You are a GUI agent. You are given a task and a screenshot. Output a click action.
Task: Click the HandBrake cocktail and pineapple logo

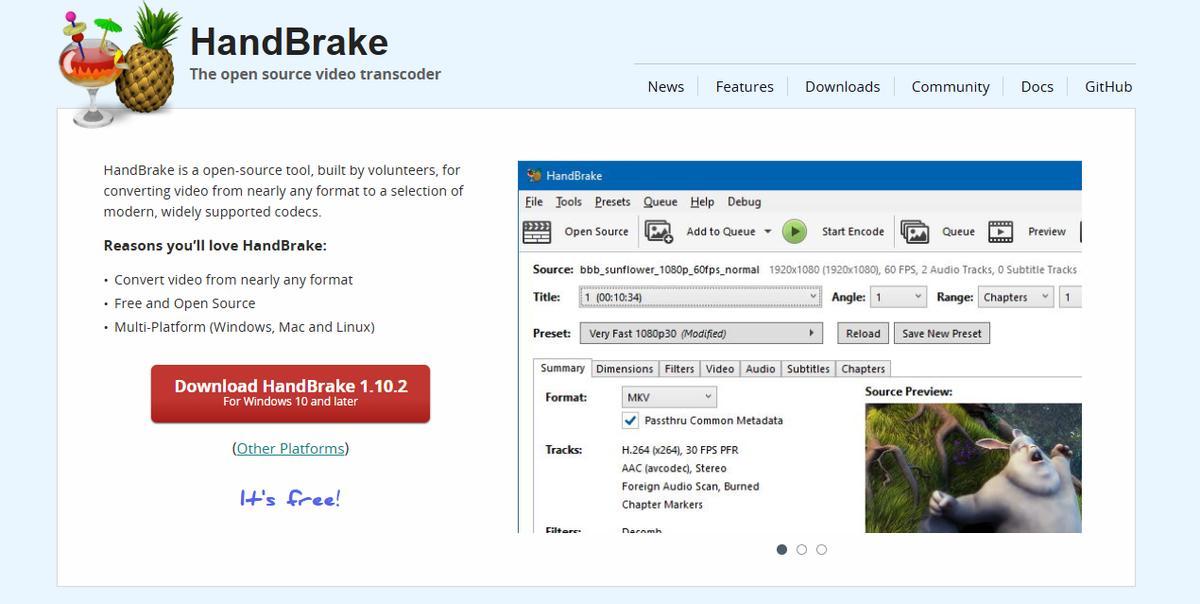pyautogui.click(x=120, y=67)
